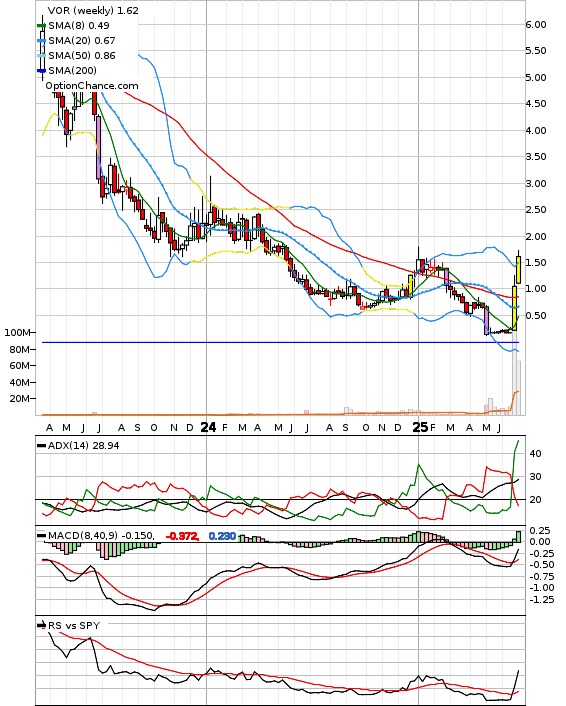The image size is (566, 706).
Task: Click the red MACD value -0.372
Action: coord(182,536)
